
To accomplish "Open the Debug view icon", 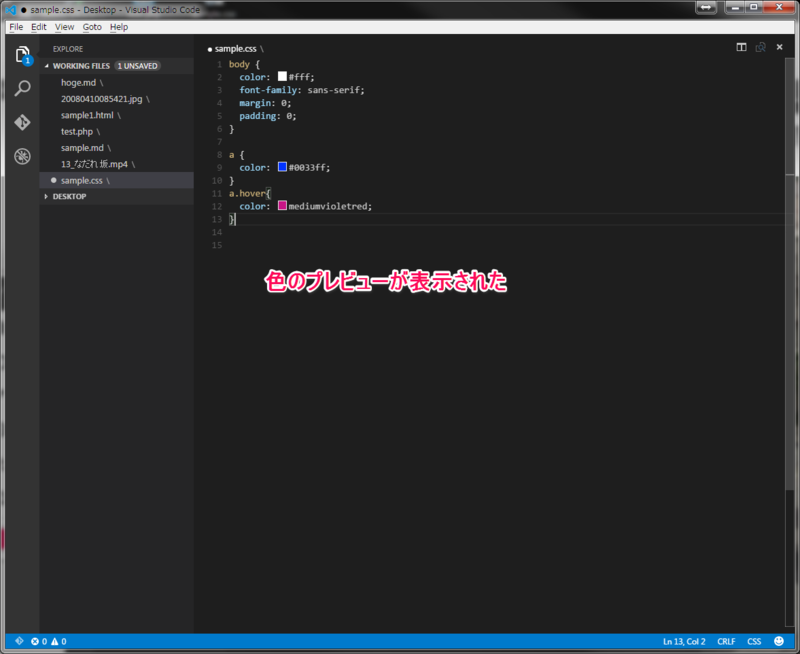I will (22, 156).
